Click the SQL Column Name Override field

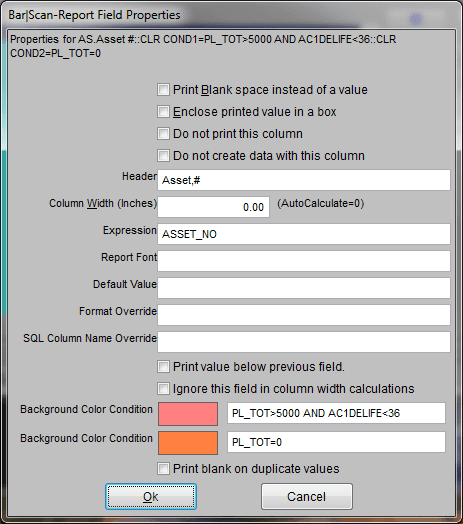[x=304, y=342]
